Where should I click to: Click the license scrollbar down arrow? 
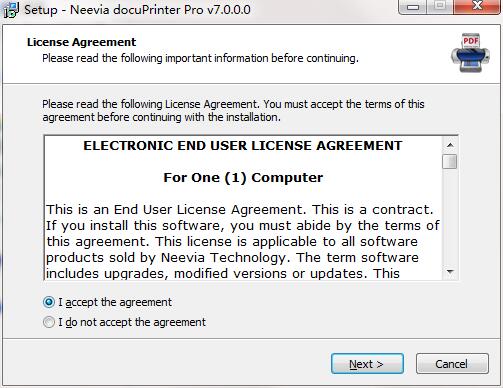tap(450, 272)
